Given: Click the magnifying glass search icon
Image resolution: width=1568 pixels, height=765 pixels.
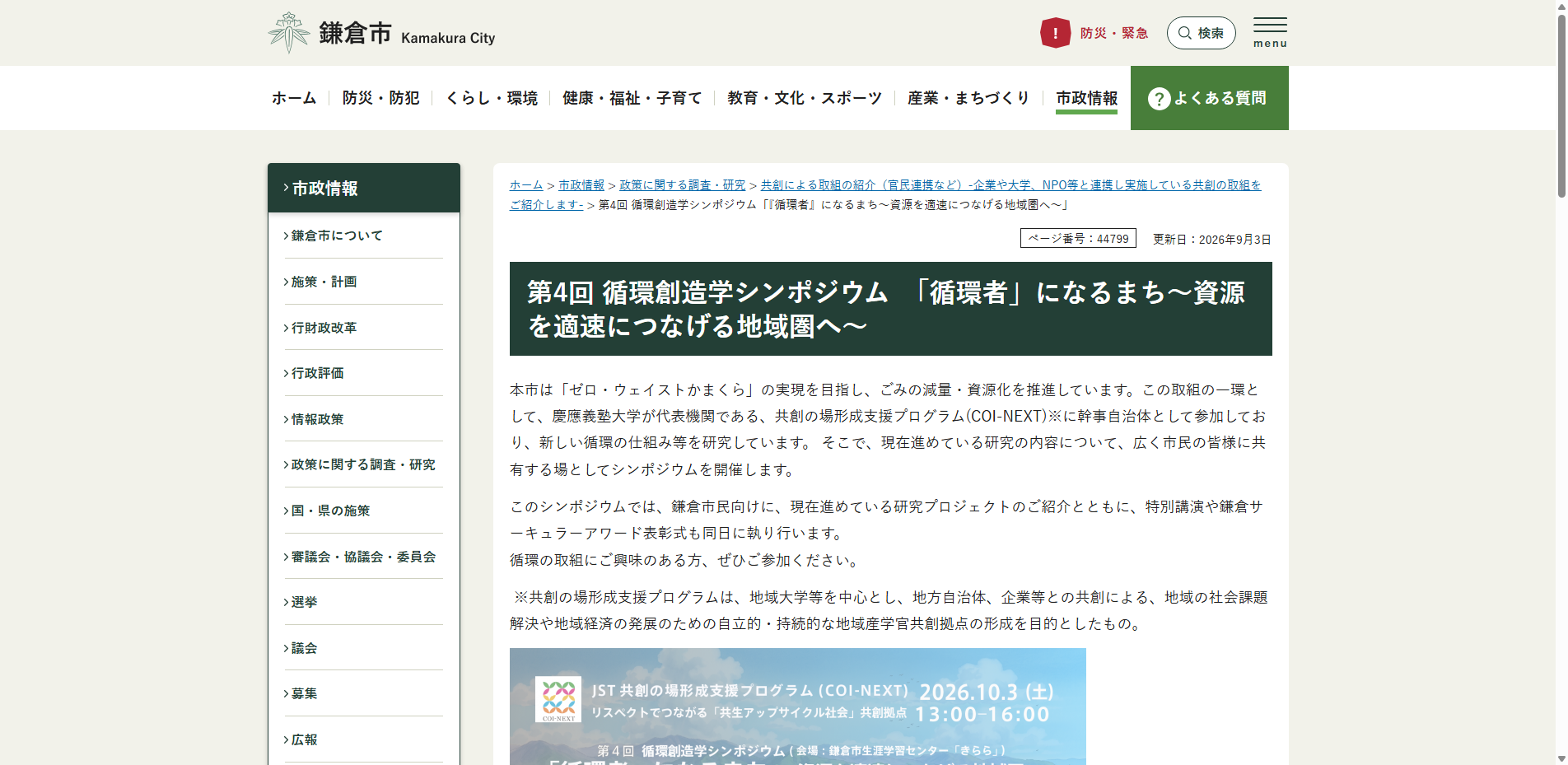Looking at the screenshot, I should coord(1185,33).
